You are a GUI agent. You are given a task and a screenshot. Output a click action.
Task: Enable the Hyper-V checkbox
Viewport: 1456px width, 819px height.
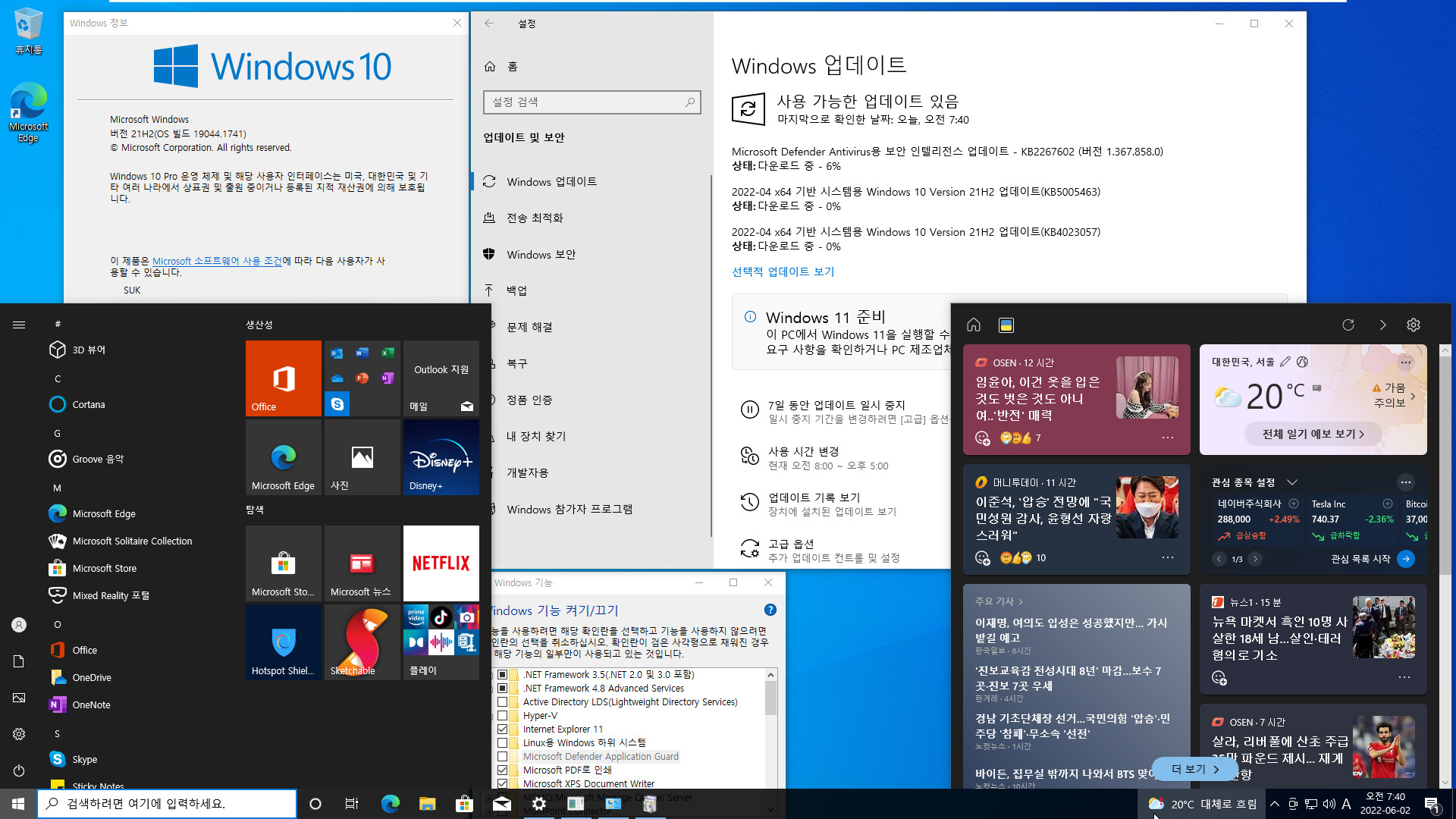point(502,715)
